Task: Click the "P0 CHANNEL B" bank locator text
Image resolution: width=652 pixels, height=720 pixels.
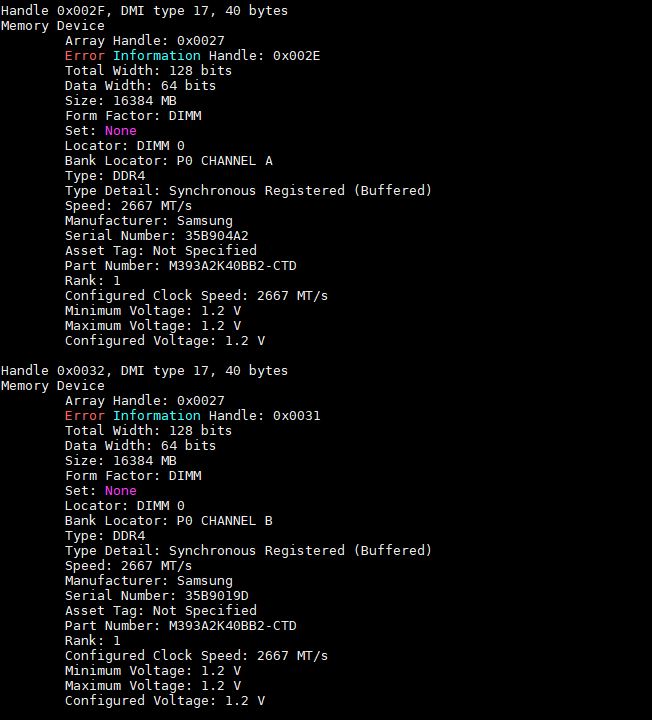Action: [x=224, y=521]
